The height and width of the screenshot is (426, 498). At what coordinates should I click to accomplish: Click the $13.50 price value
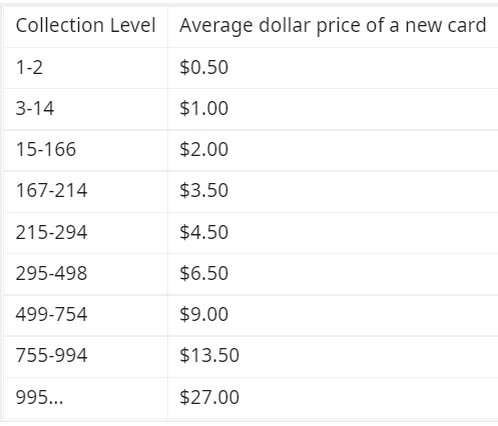coord(209,355)
